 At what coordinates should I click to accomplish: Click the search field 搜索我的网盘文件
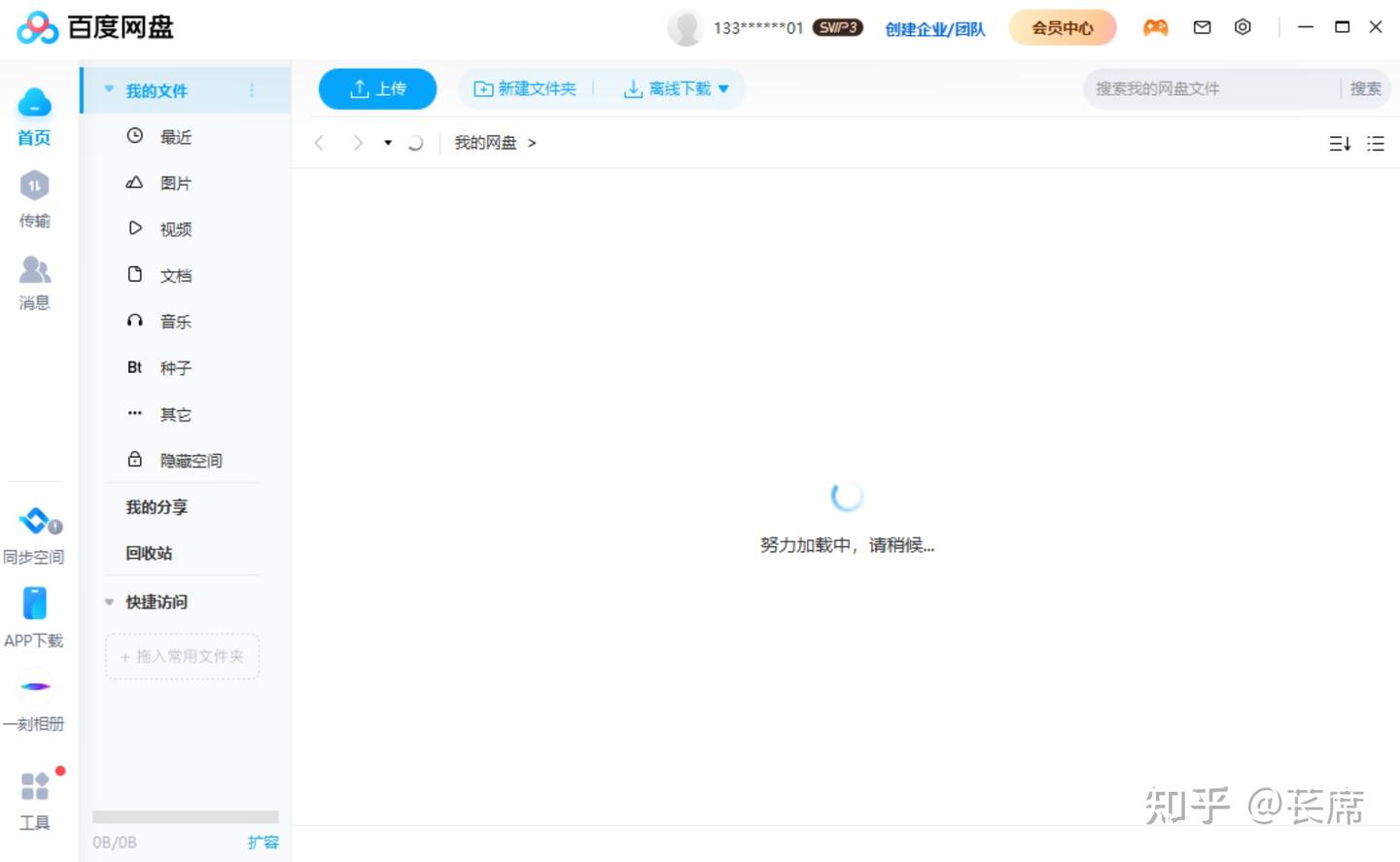pos(1211,88)
